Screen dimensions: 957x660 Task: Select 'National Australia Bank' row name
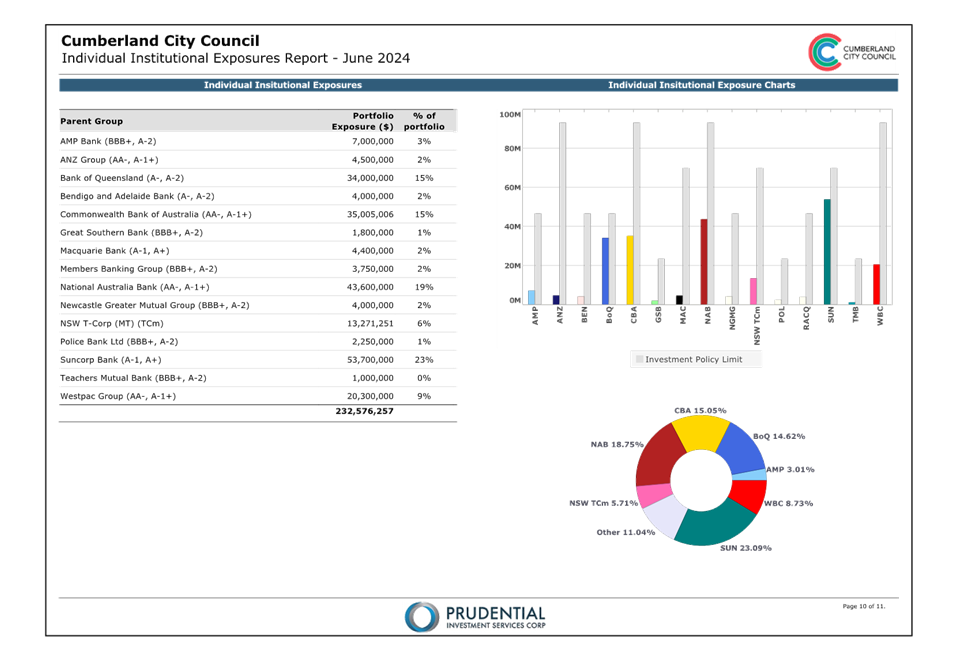(135, 287)
